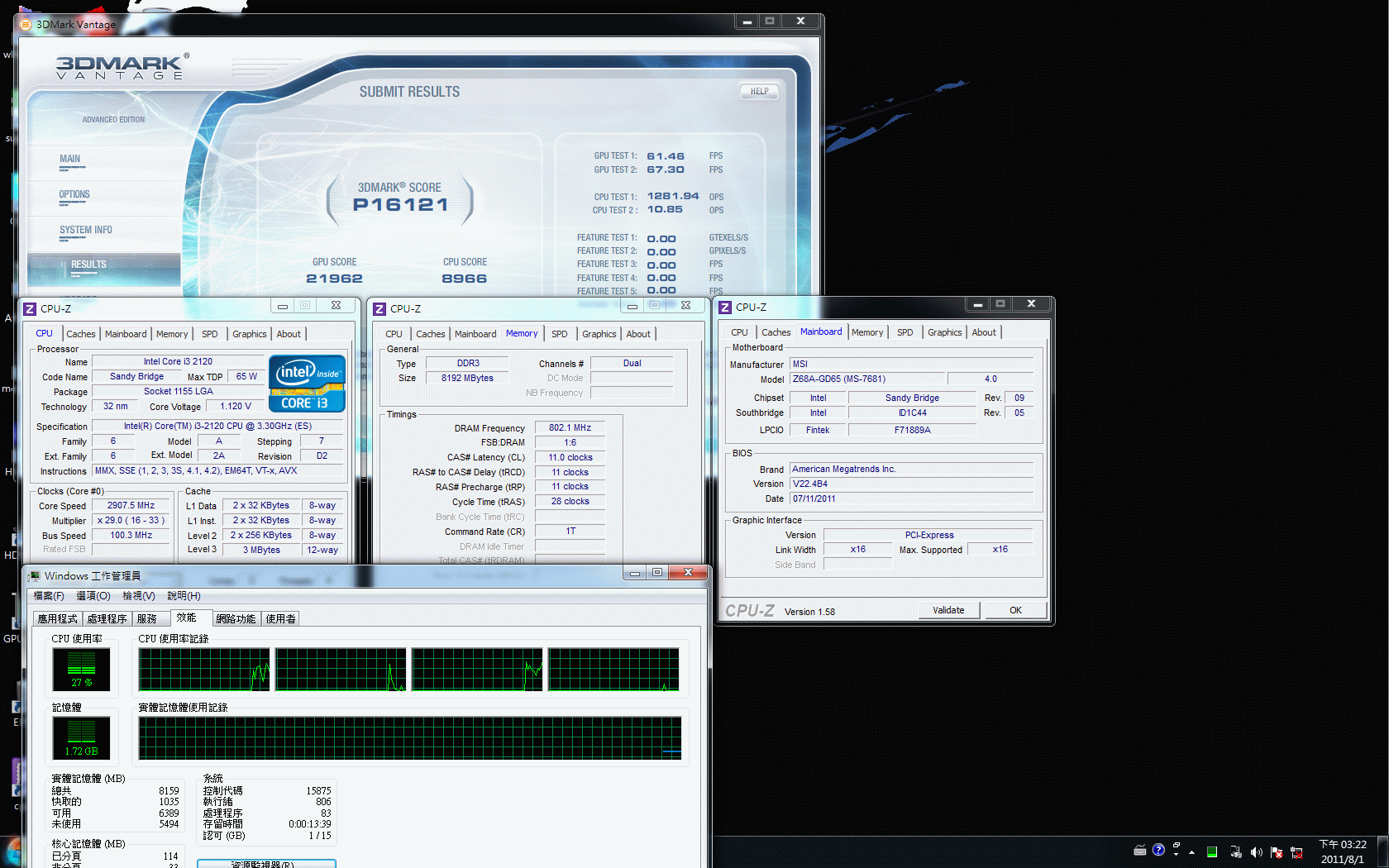Click the clock showing 下午 03:22

(1342, 851)
